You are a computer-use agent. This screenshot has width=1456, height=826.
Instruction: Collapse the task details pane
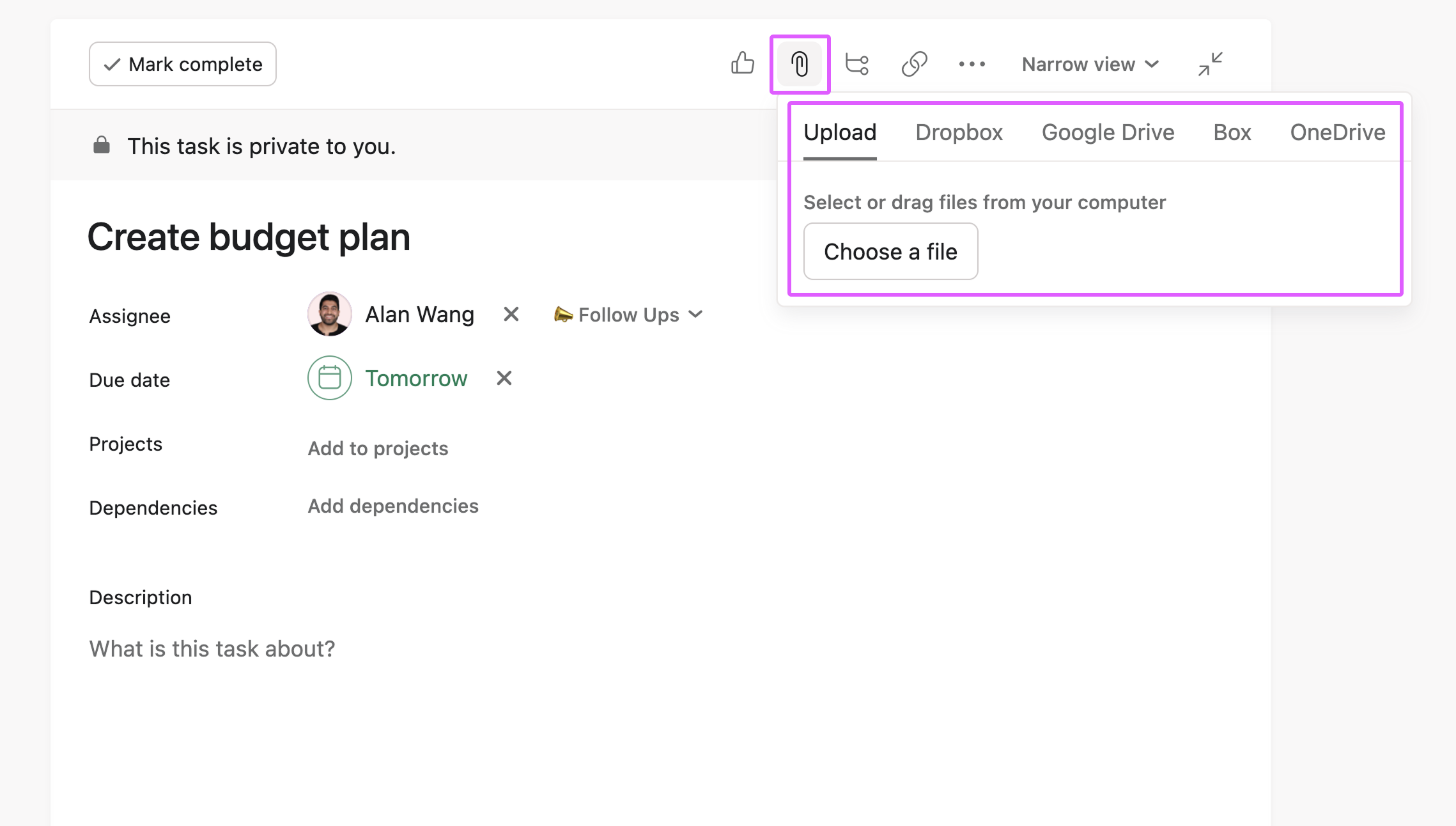pos(1209,64)
